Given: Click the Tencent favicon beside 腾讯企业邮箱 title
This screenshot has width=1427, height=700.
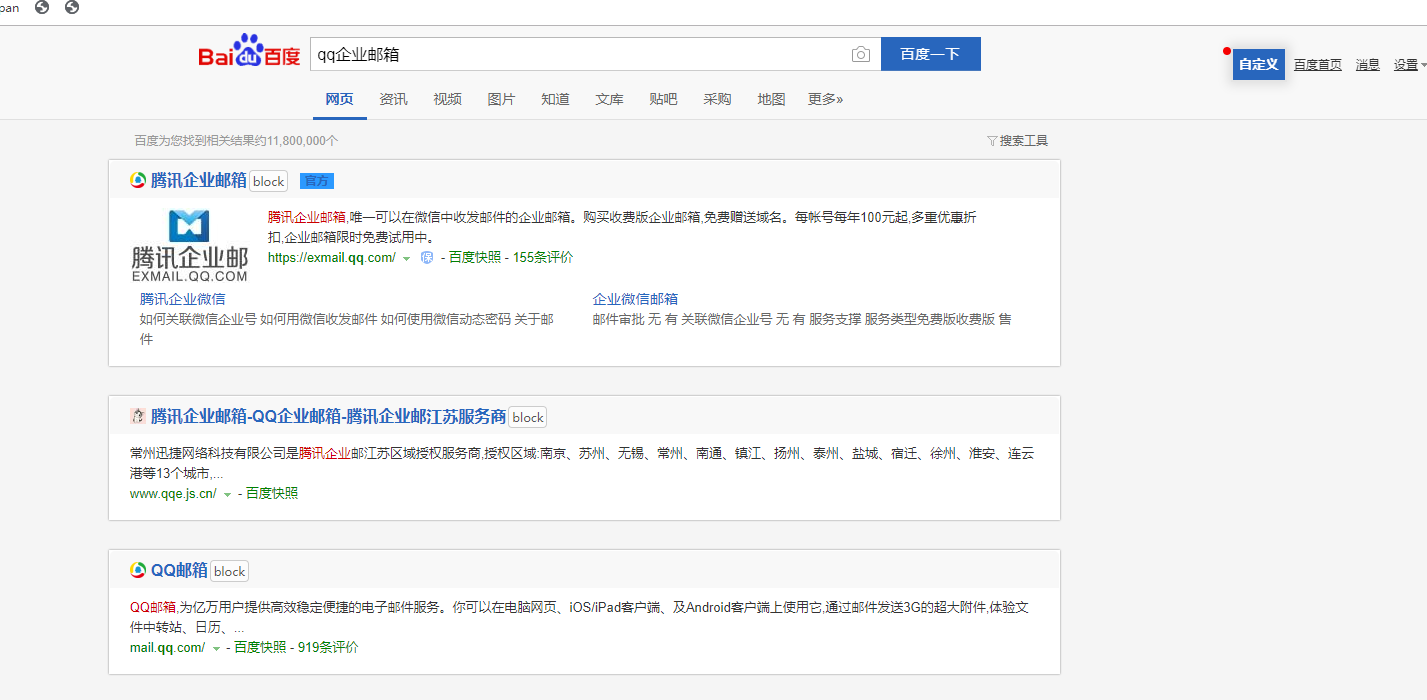Looking at the screenshot, I should tap(138, 181).
